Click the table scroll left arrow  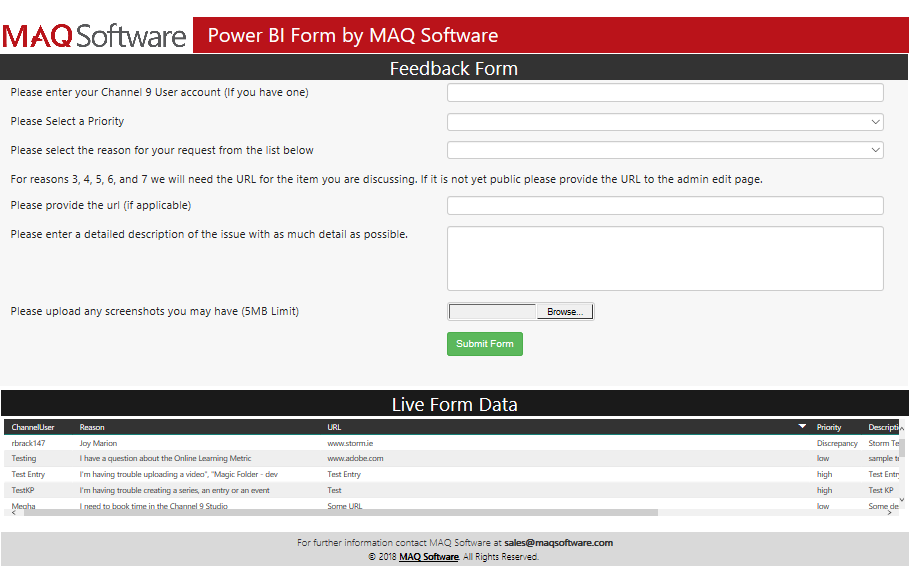pos(14,513)
